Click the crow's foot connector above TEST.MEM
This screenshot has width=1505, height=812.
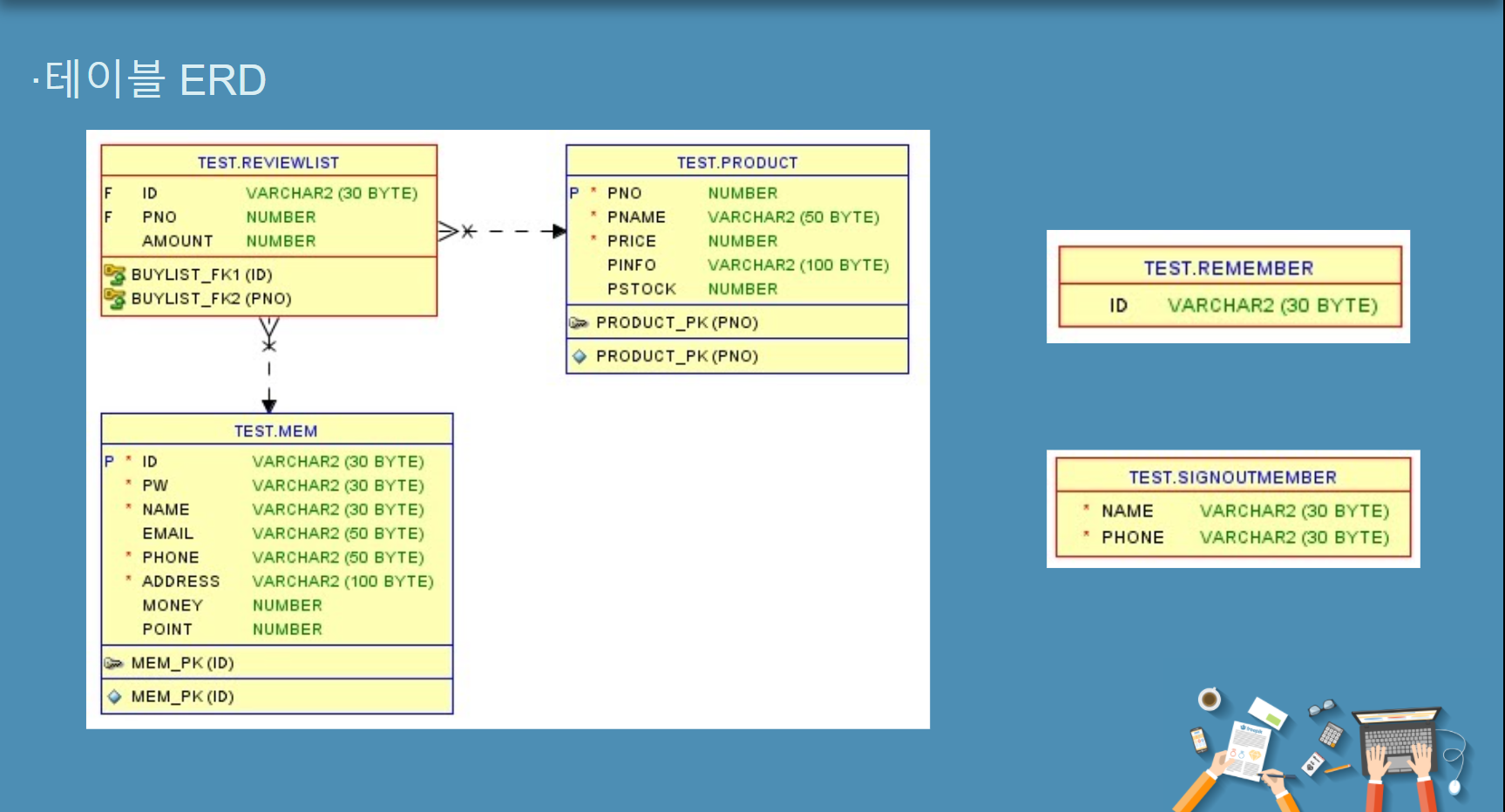coord(268,344)
